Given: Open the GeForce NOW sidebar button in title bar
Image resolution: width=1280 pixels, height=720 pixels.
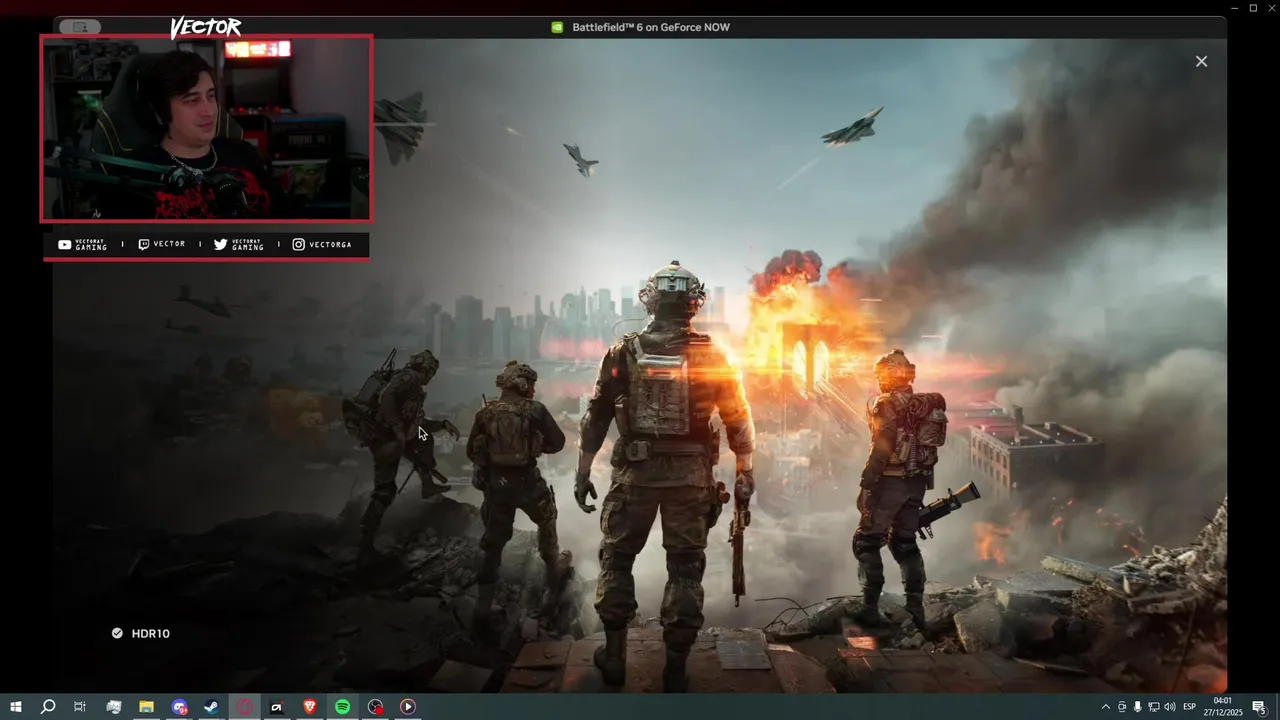Looking at the screenshot, I should pos(80,27).
